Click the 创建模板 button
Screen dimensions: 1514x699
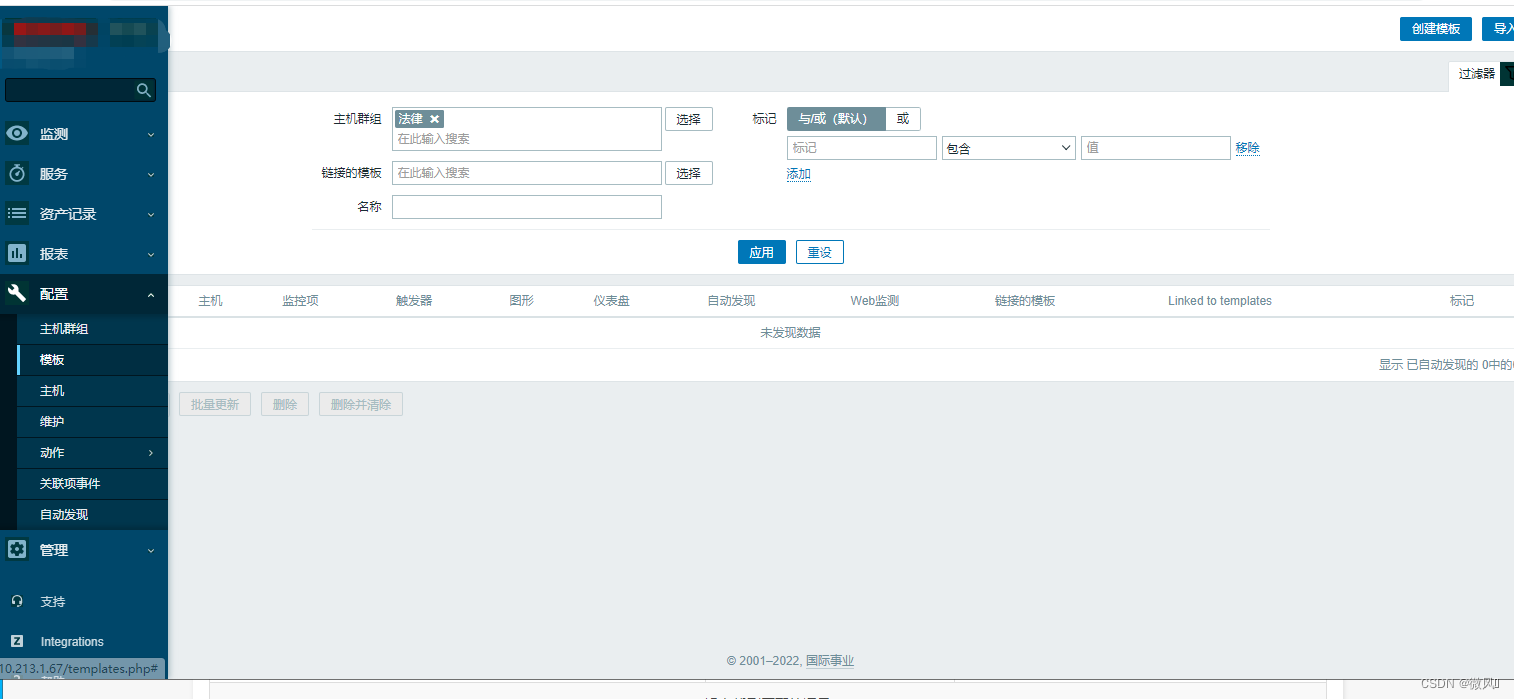point(1435,29)
